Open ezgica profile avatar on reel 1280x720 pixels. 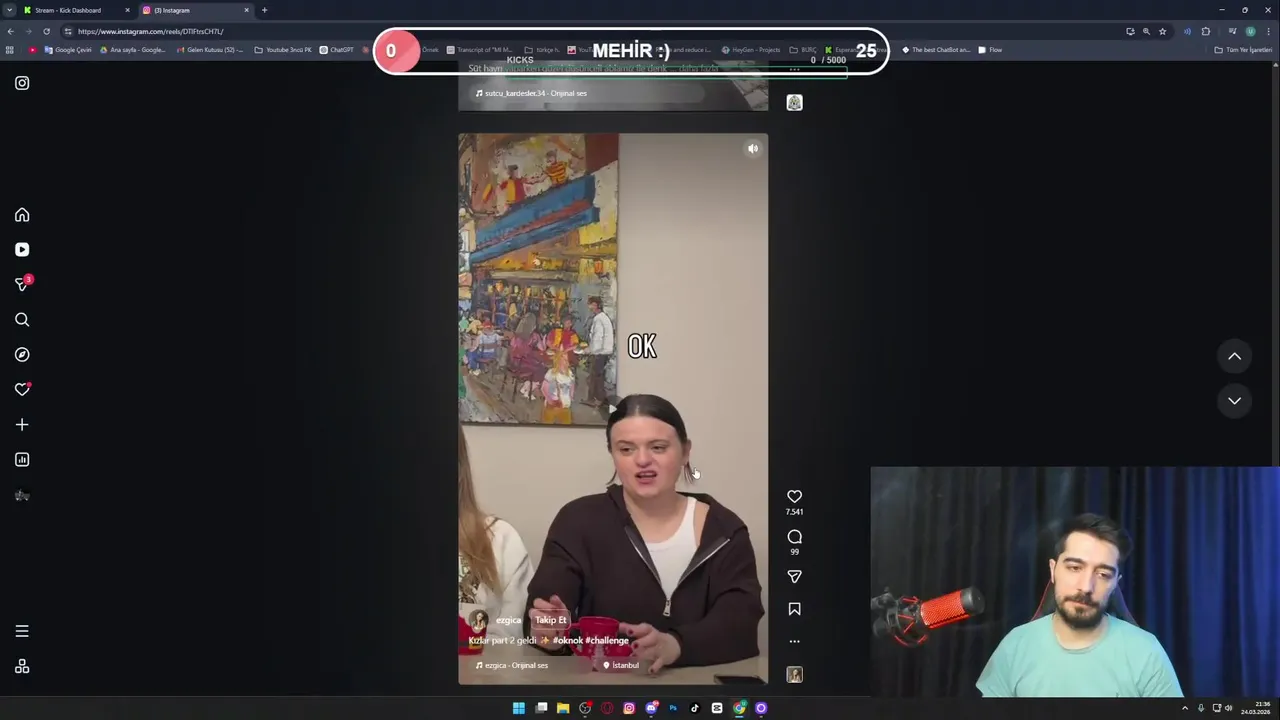click(479, 621)
